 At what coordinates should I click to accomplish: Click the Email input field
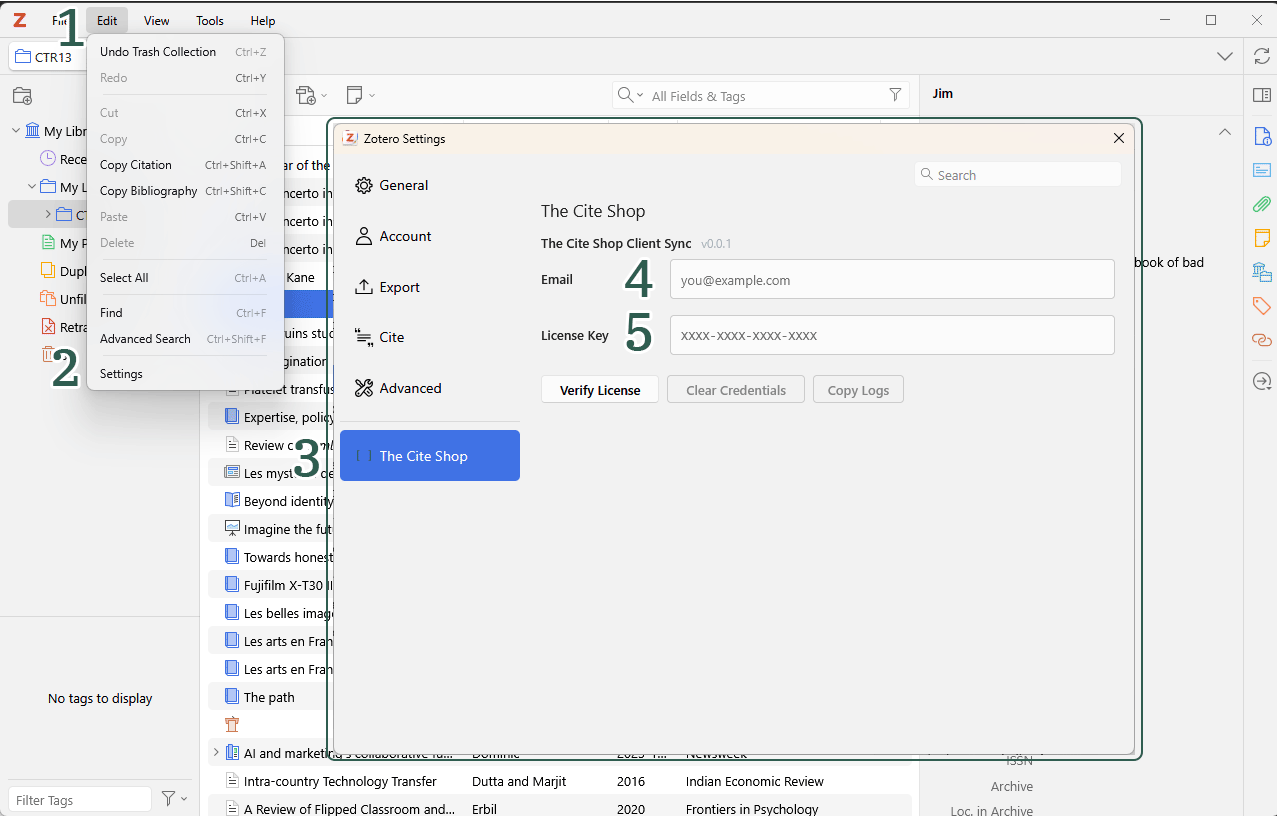pyautogui.click(x=892, y=280)
